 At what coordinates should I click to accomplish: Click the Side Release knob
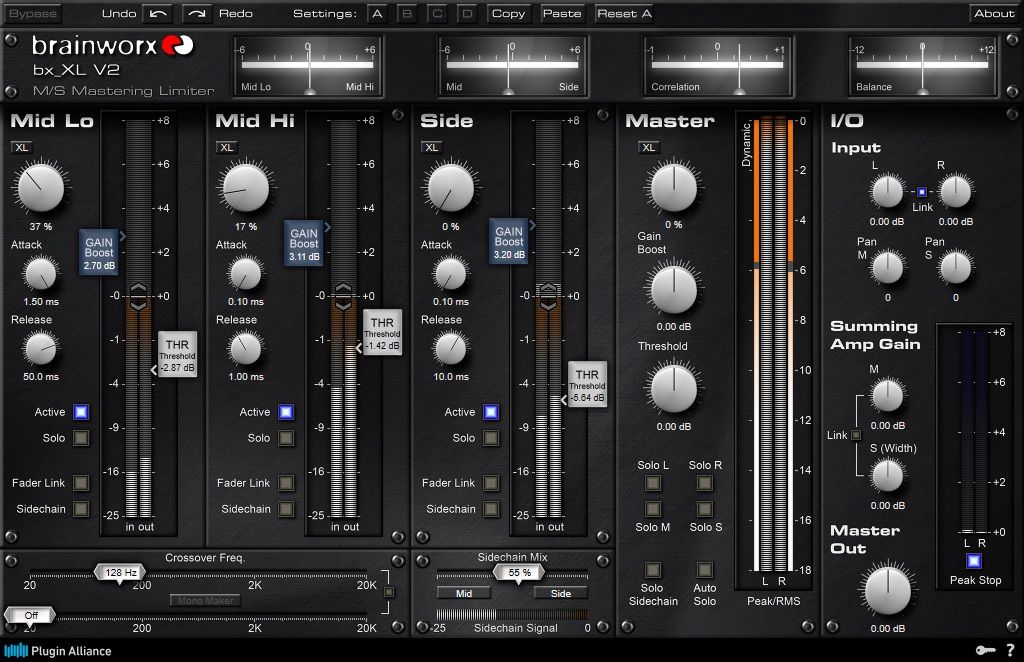pos(451,348)
